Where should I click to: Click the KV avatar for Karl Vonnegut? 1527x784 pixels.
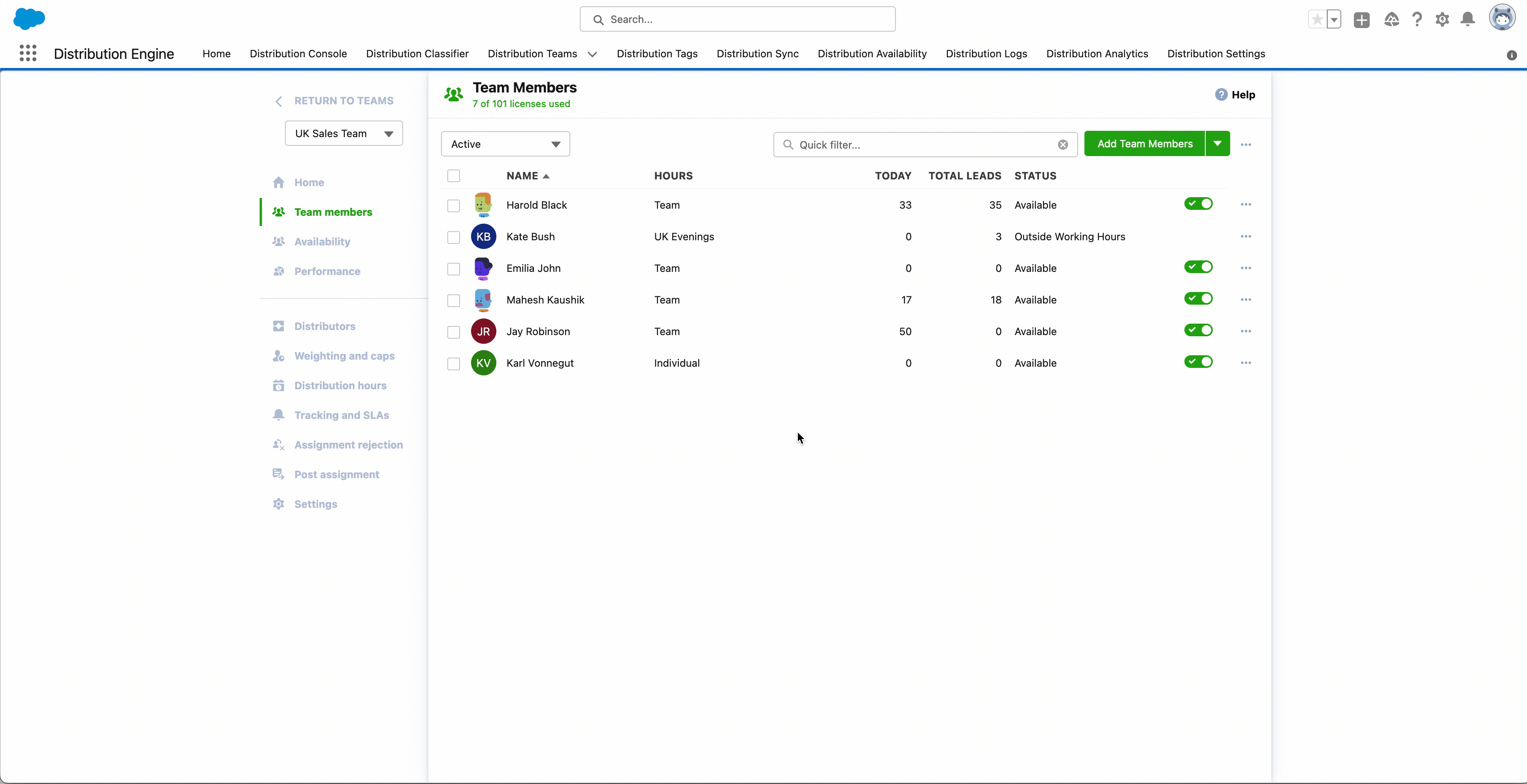(x=483, y=363)
